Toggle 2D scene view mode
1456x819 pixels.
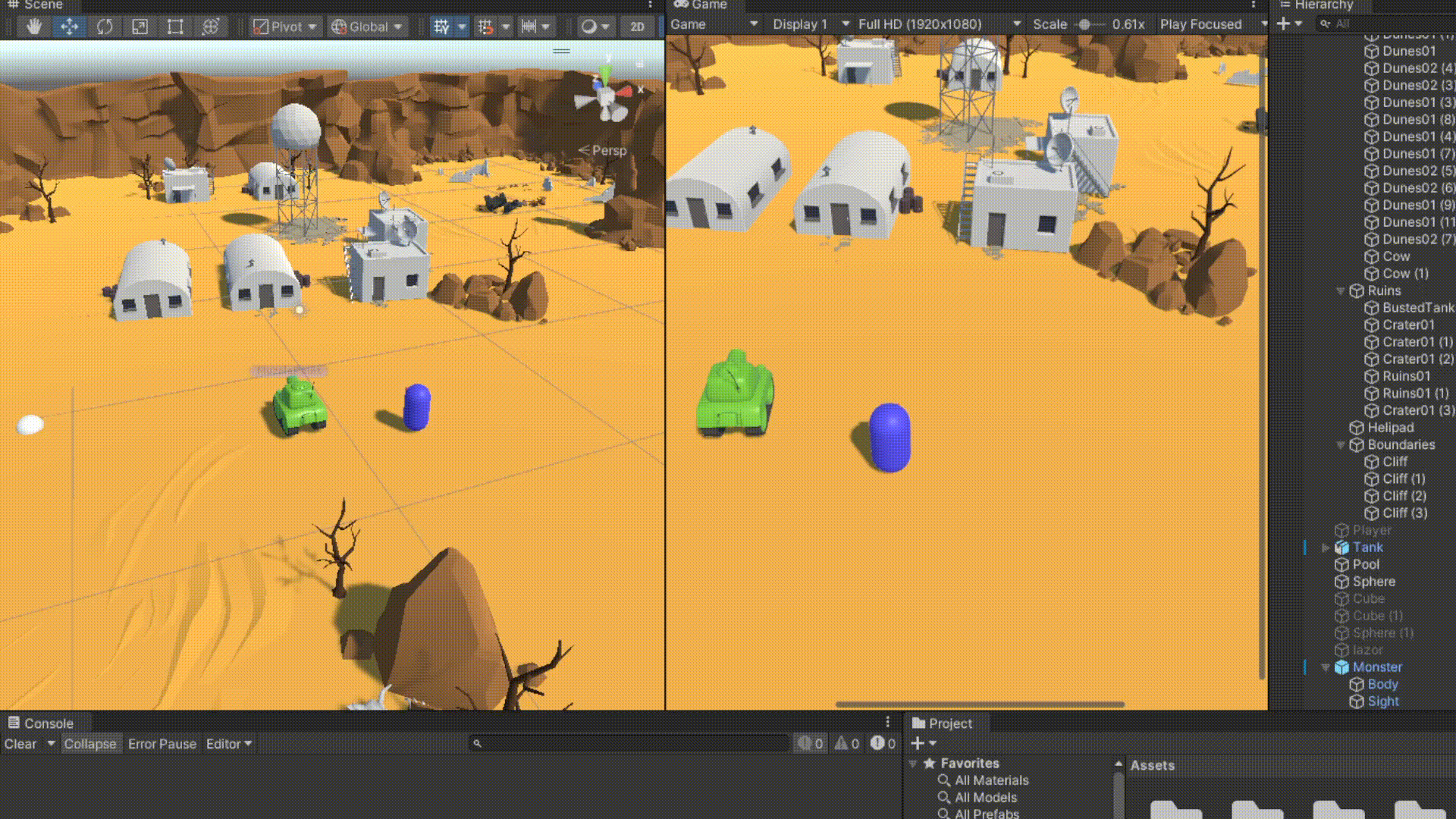coord(637,27)
